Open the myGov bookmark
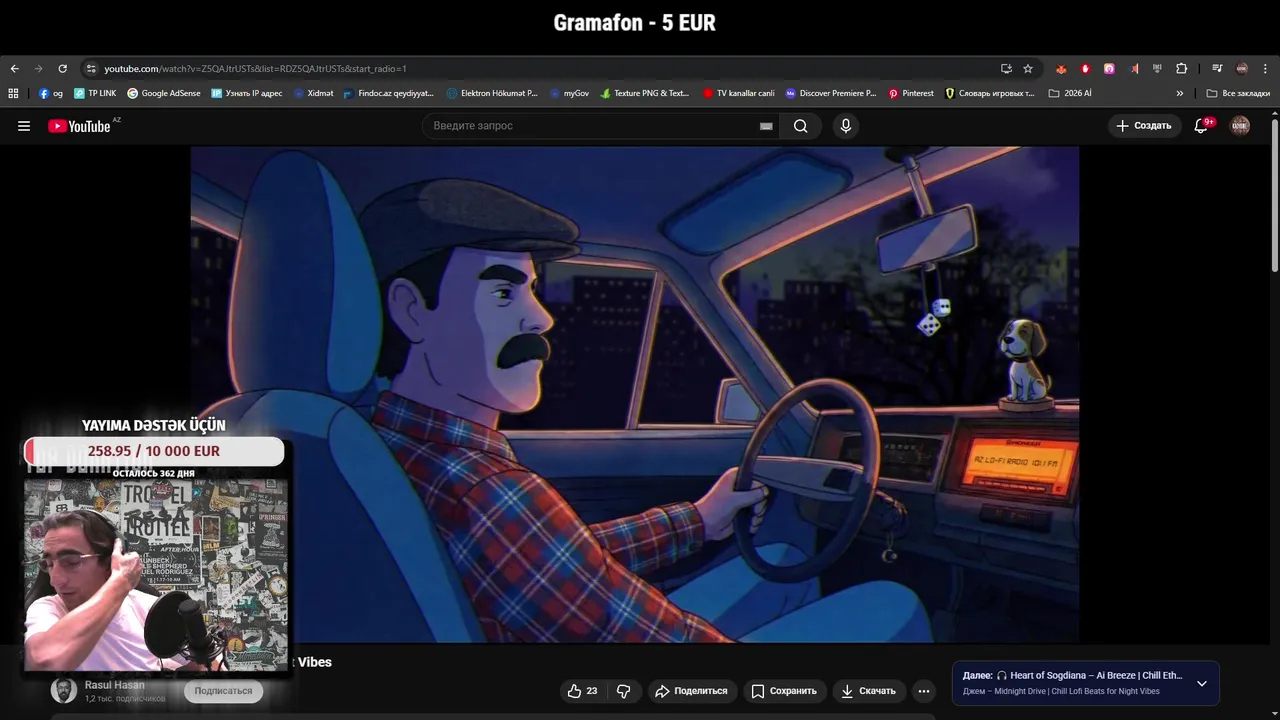The width and height of the screenshot is (1280, 720). 569,93
